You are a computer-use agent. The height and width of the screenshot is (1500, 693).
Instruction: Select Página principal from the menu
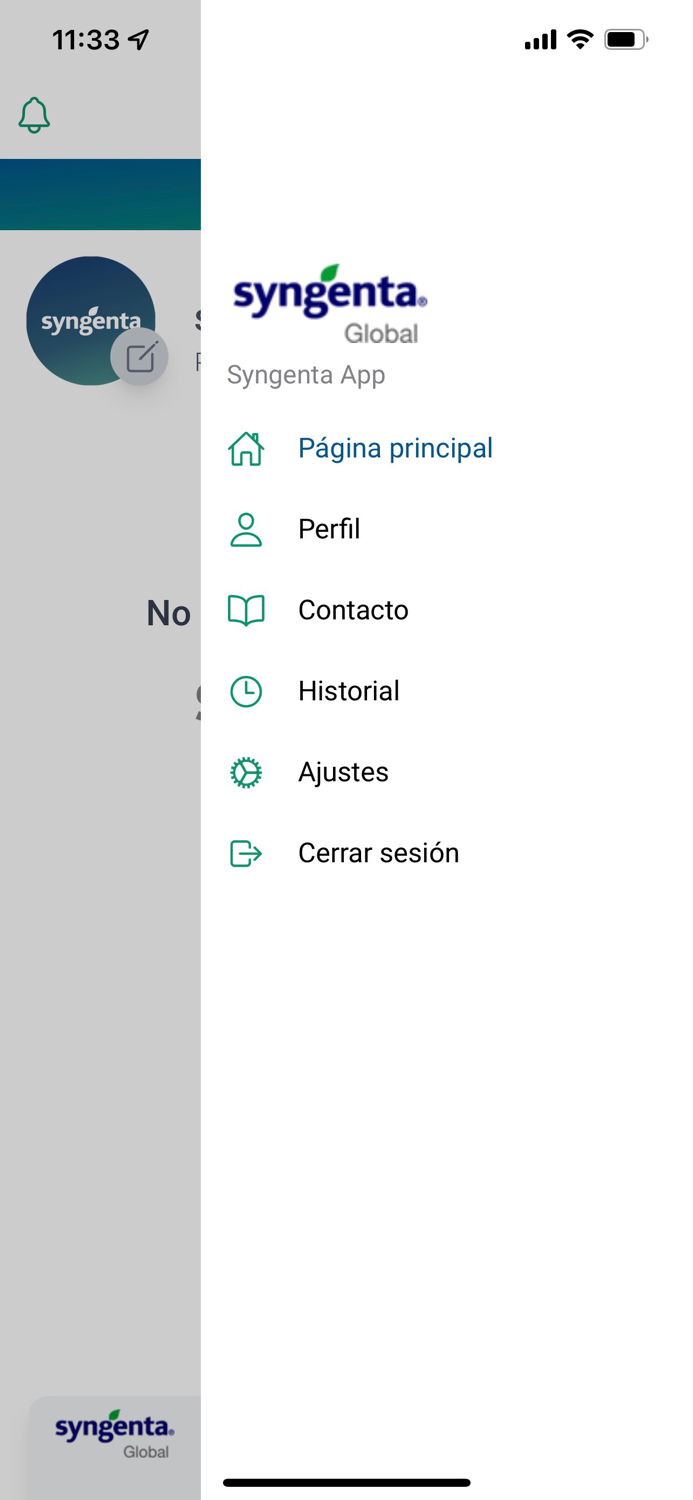[395, 448]
